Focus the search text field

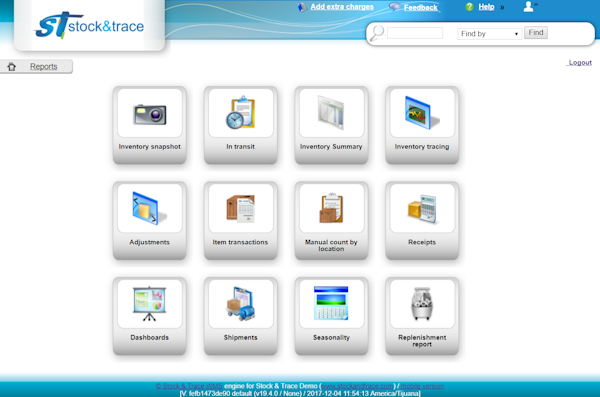coord(415,33)
